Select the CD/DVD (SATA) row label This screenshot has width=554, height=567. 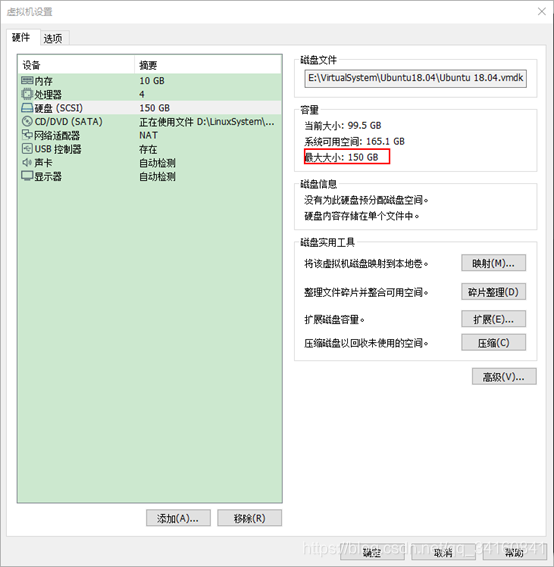[x=69, y=122]
